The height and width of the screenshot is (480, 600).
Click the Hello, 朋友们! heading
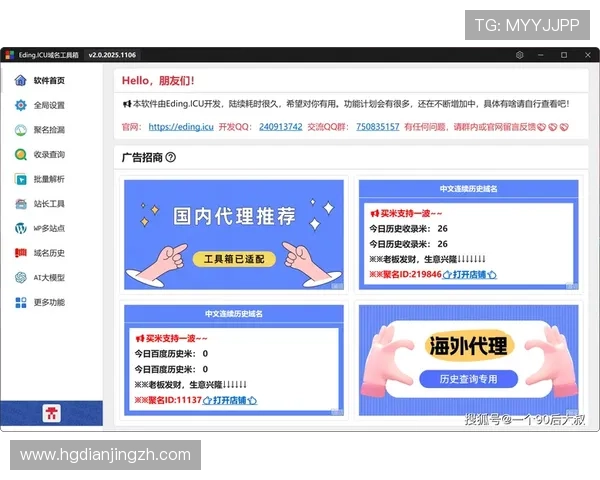(158, 81)
